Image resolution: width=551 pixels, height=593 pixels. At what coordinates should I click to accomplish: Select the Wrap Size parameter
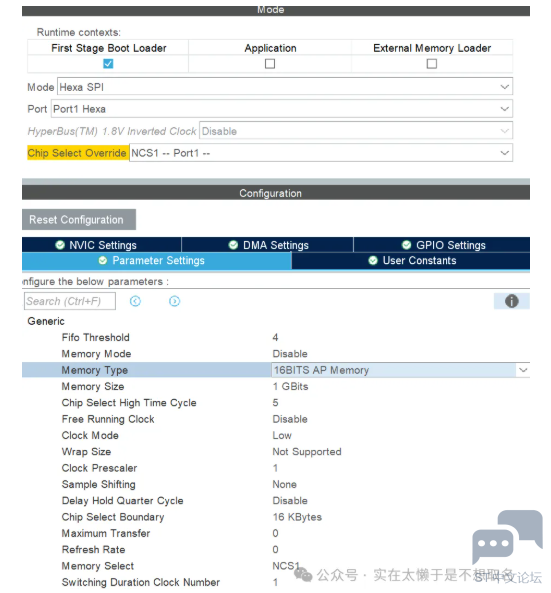click(86, 452)
